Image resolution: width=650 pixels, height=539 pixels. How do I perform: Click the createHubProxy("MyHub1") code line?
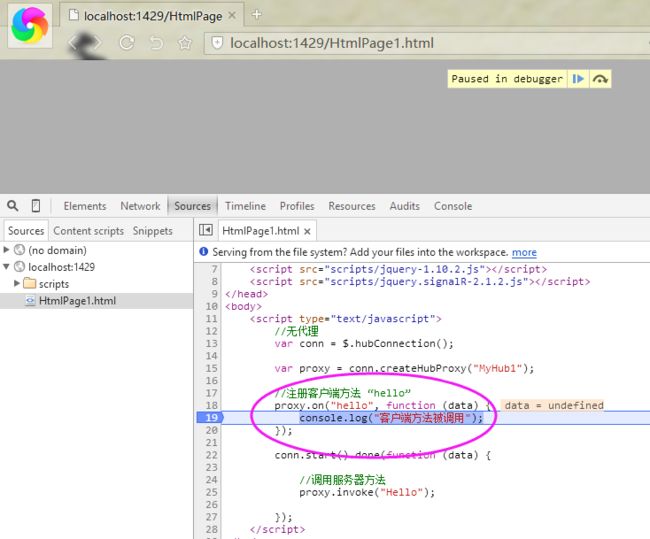click(x=404, y=369)
